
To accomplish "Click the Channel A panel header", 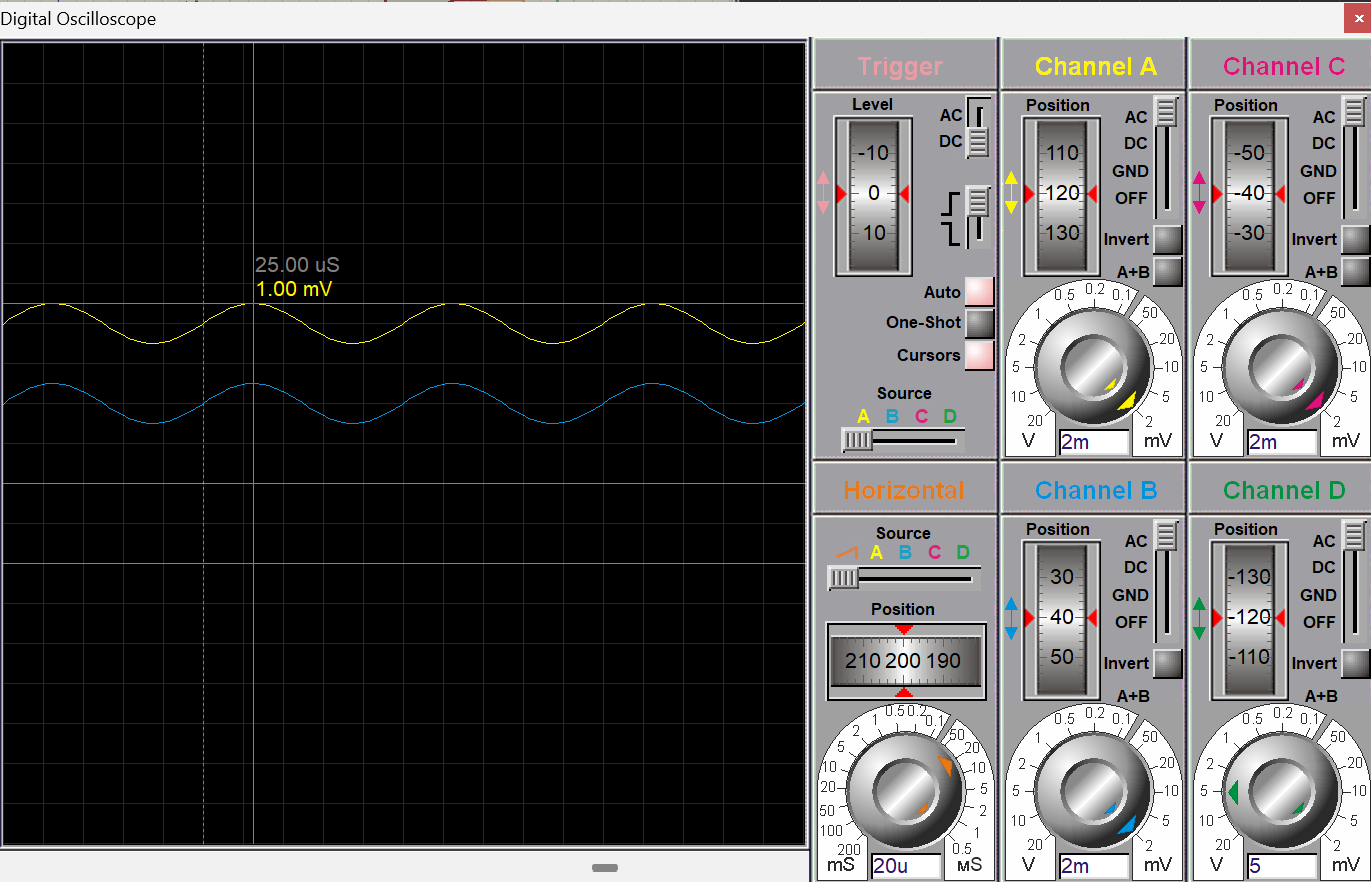I will click(x=1095, y=67).
